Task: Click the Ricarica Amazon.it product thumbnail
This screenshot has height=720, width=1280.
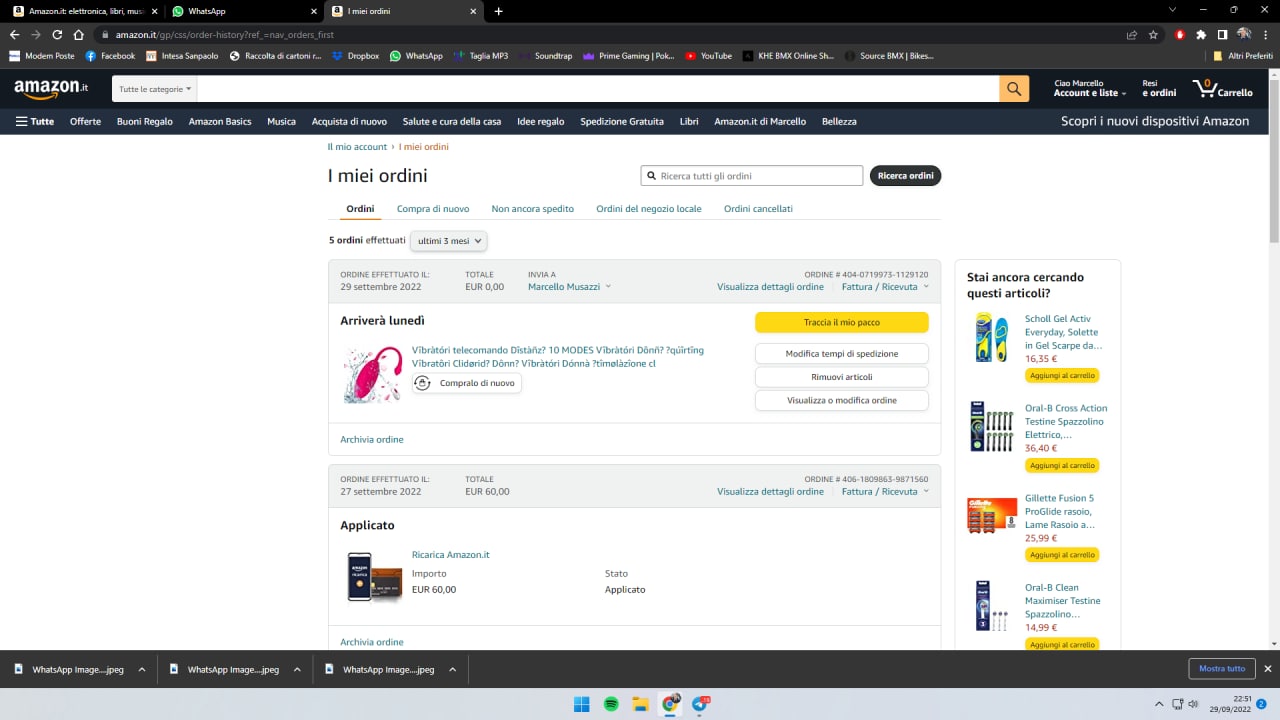Action: click(373, 577)
